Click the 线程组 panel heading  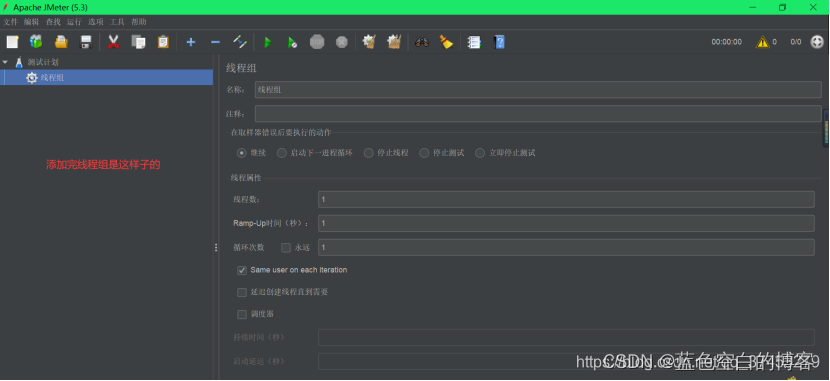click(x=241, y=68)
